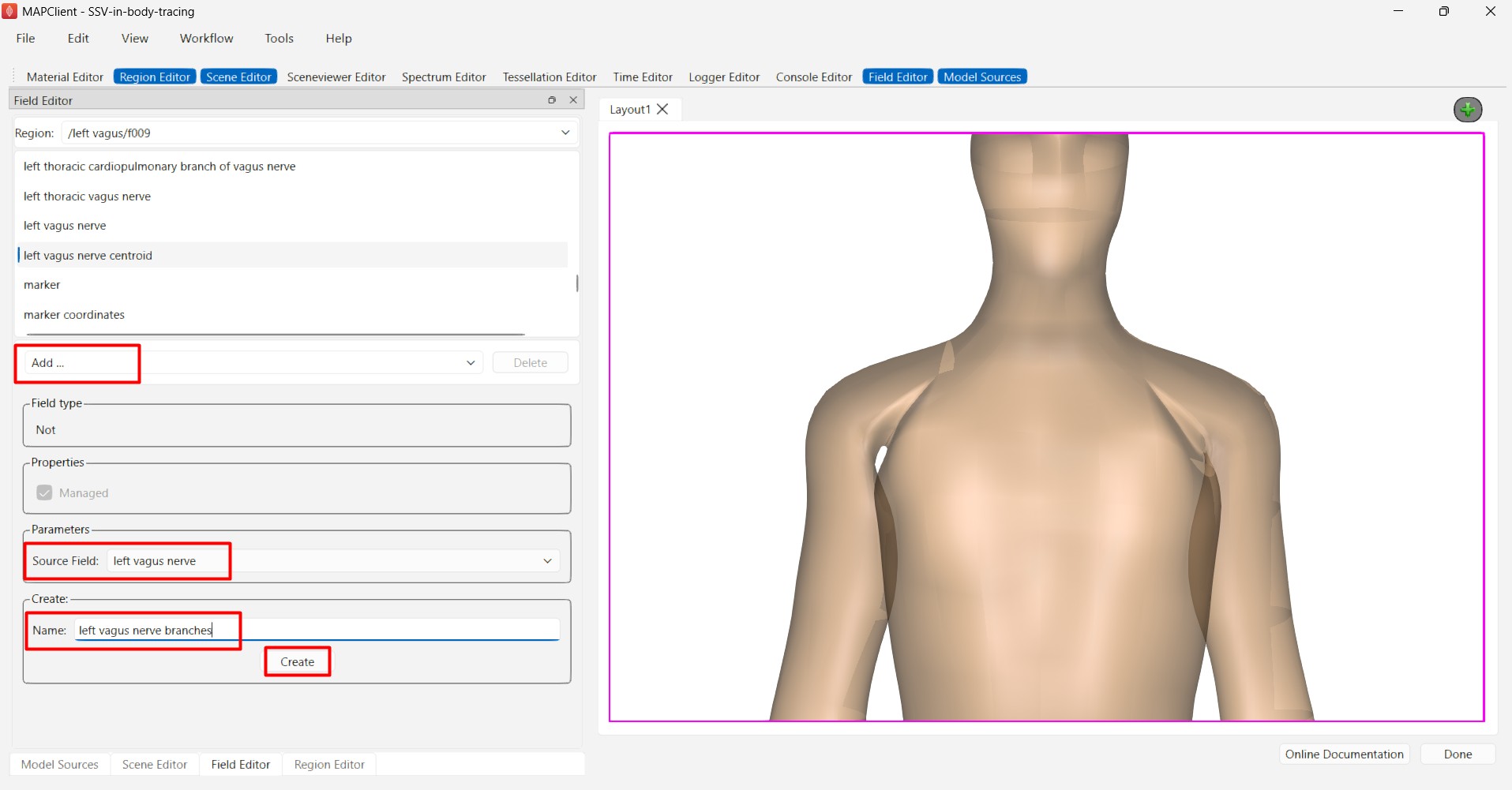Screen dimensions: 1512x790
Task: Click the MAPClient application icon in title bar
Action: (9, 11)
